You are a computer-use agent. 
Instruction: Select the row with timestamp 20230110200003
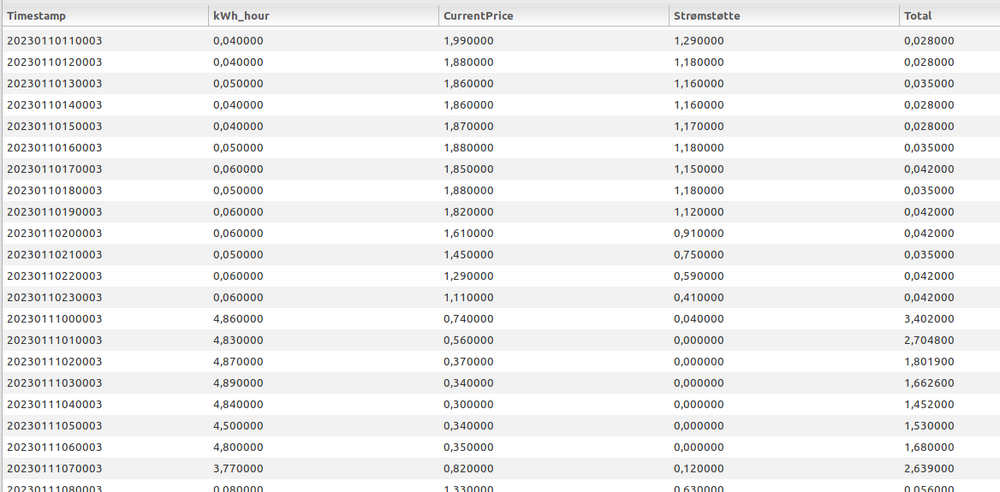[x=55, y=233]
